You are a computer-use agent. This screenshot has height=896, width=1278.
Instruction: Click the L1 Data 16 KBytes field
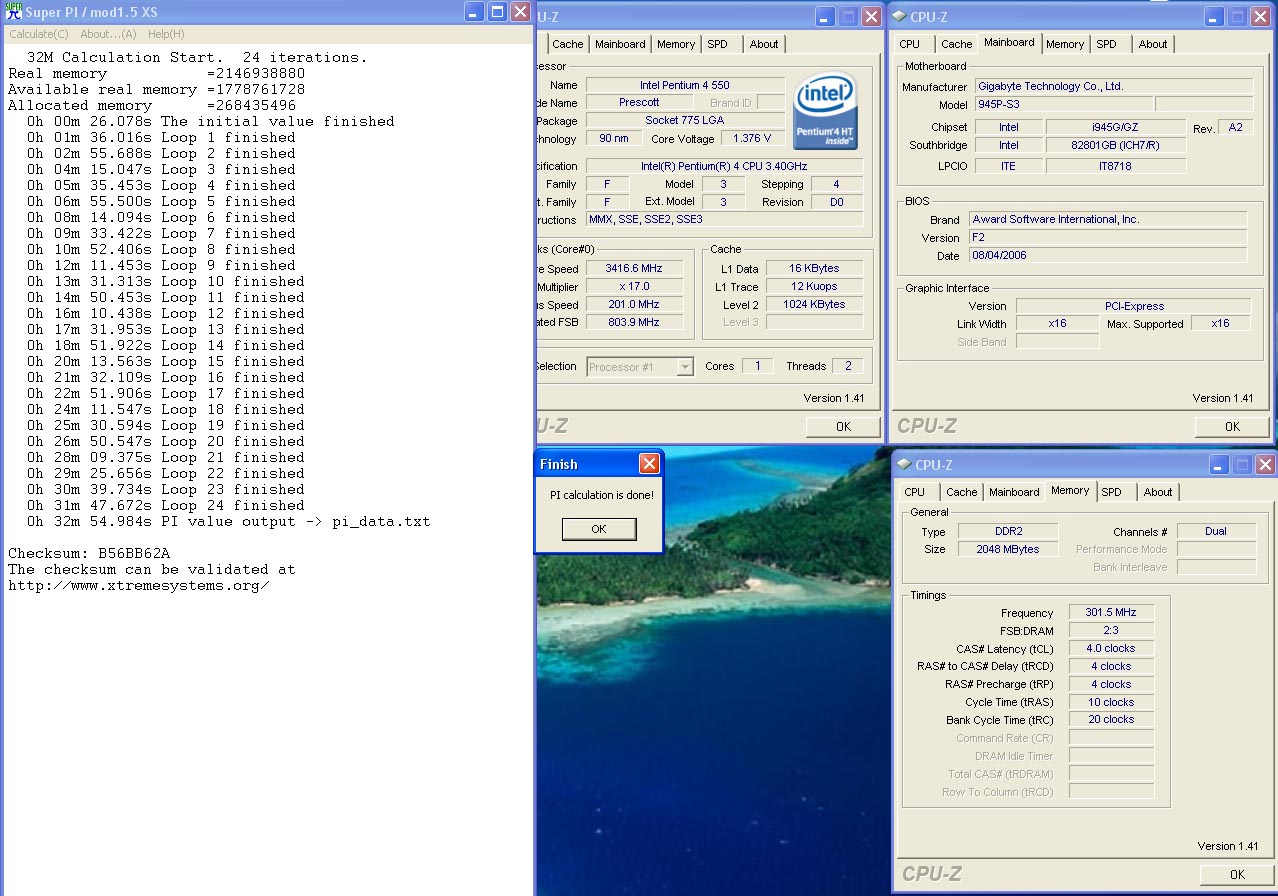point(814,269)
